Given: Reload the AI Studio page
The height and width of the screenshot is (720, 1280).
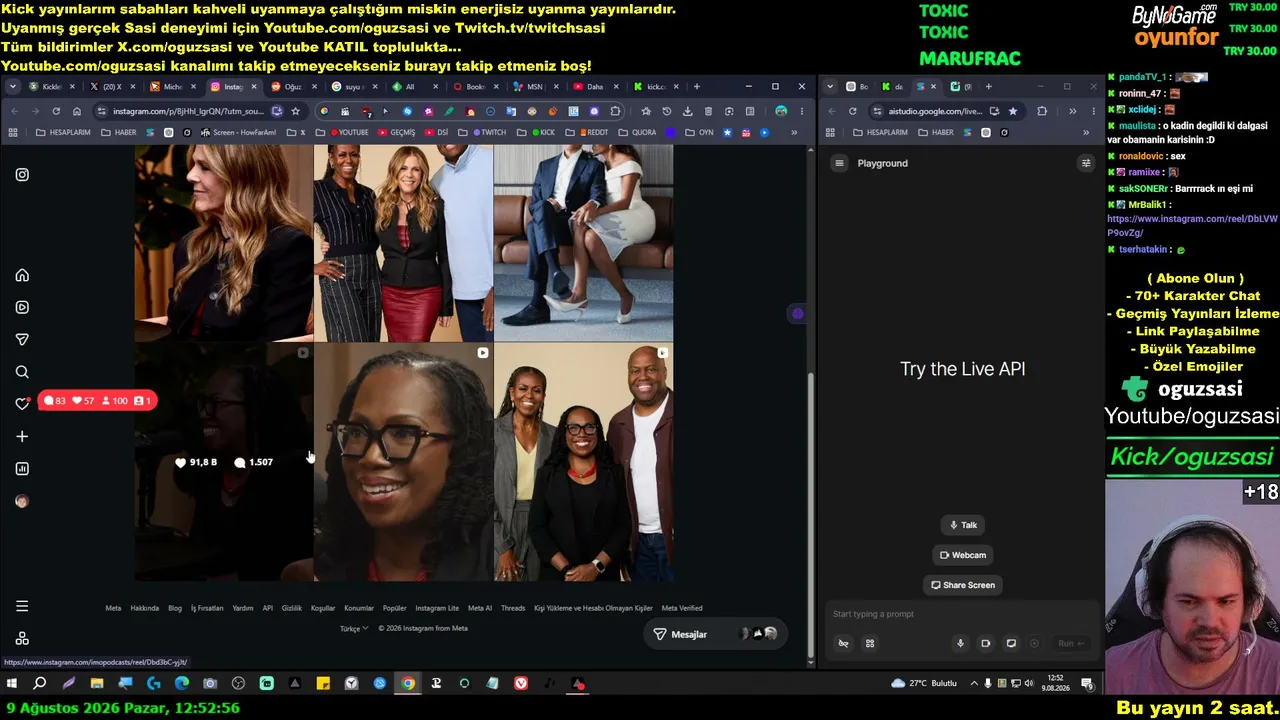Looking at the screenshot, I should click(853, 111).
